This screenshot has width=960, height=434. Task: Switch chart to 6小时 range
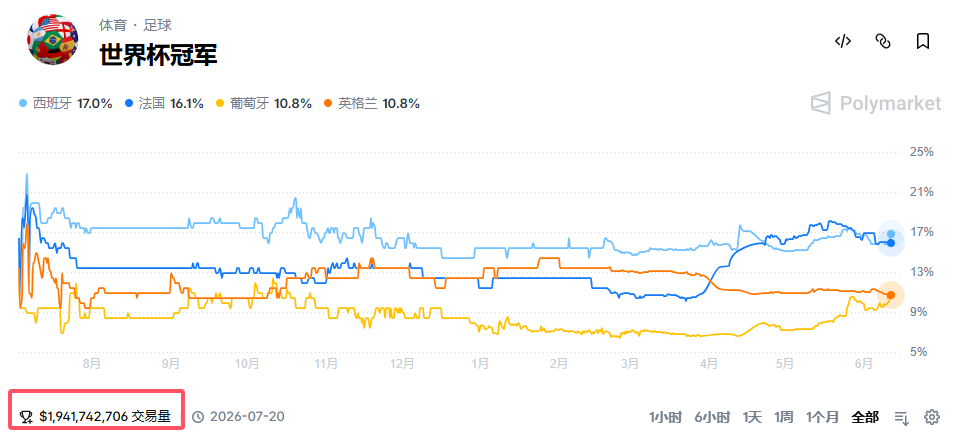point(712,417)
